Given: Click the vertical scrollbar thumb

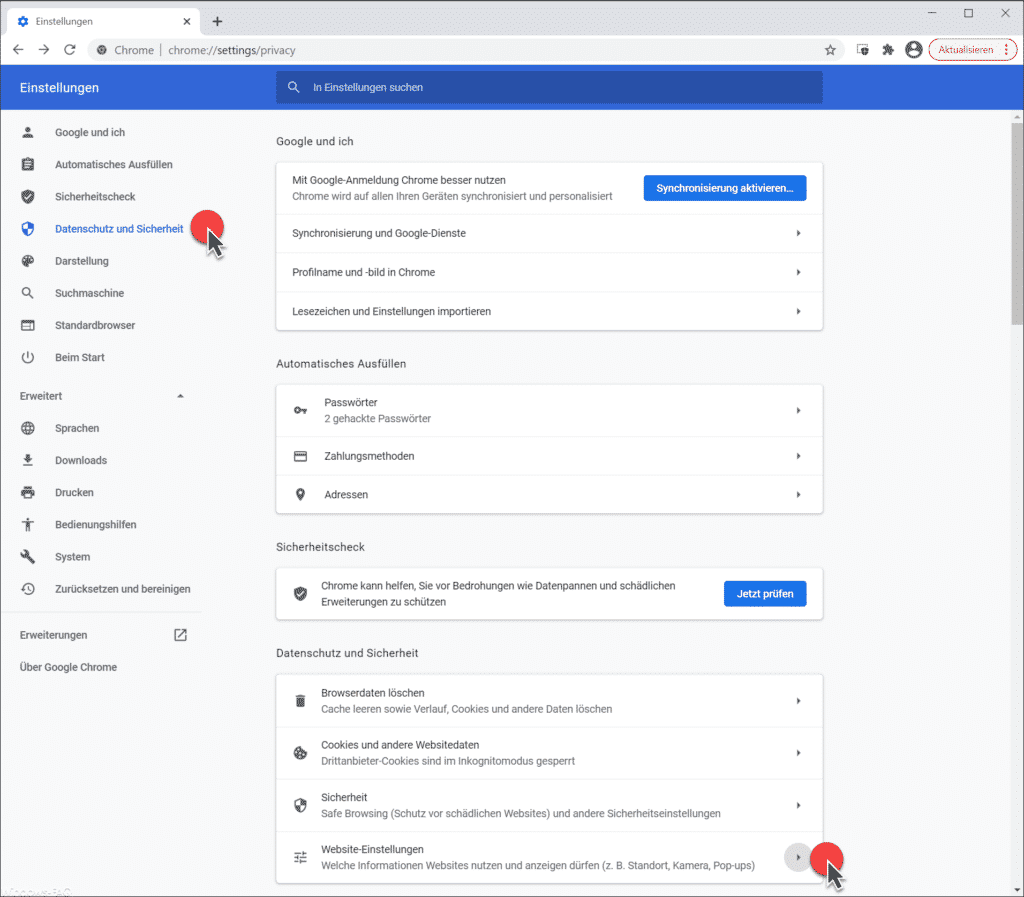Looking at the screenshot, I should 1017,223.
